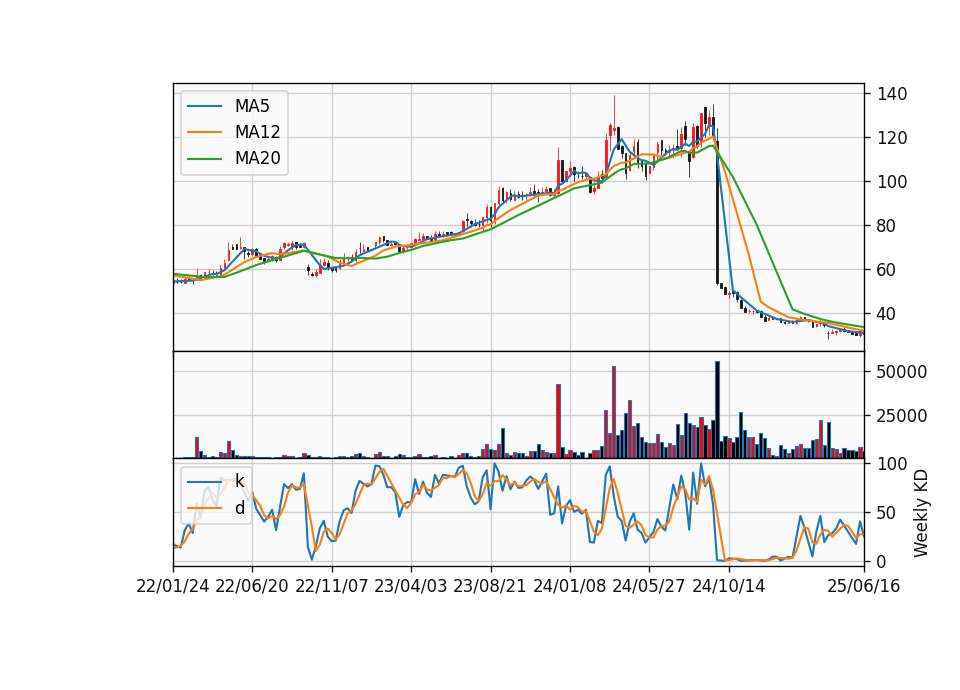Click the 24/05/27 date tick label
This screenshot has width=960, height=690.
tap(649, 586)
